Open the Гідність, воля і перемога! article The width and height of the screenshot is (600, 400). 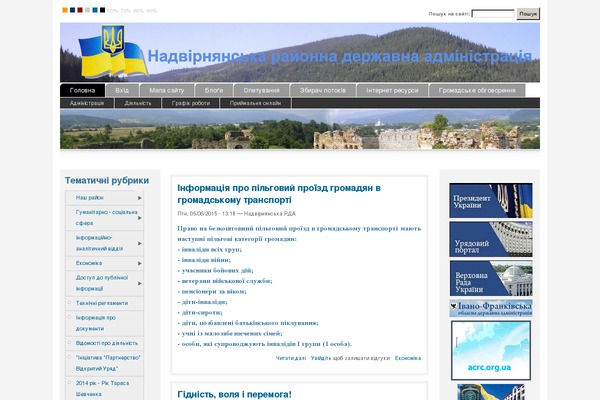234,394
